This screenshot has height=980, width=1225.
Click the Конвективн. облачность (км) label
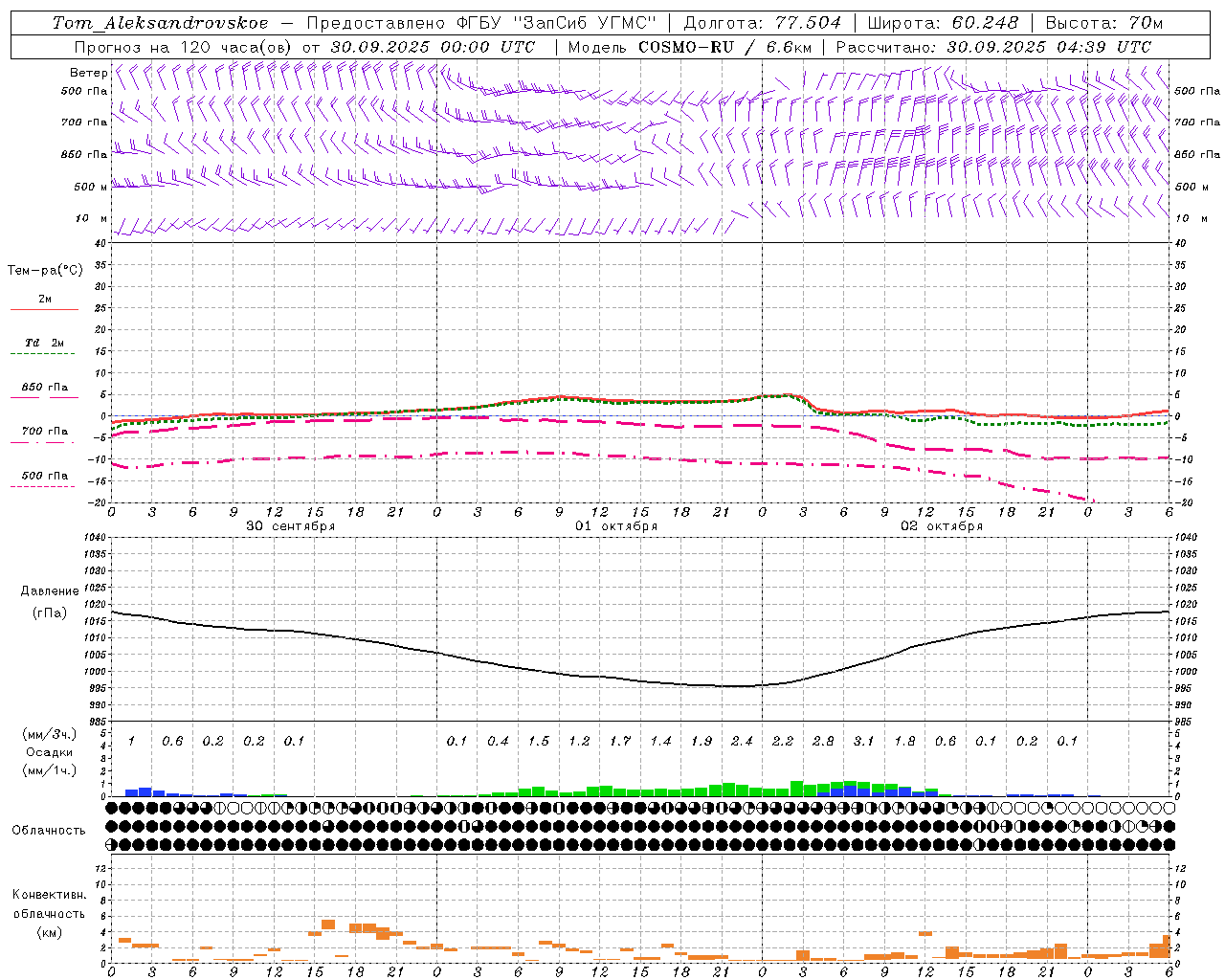[x=49, y=913]
